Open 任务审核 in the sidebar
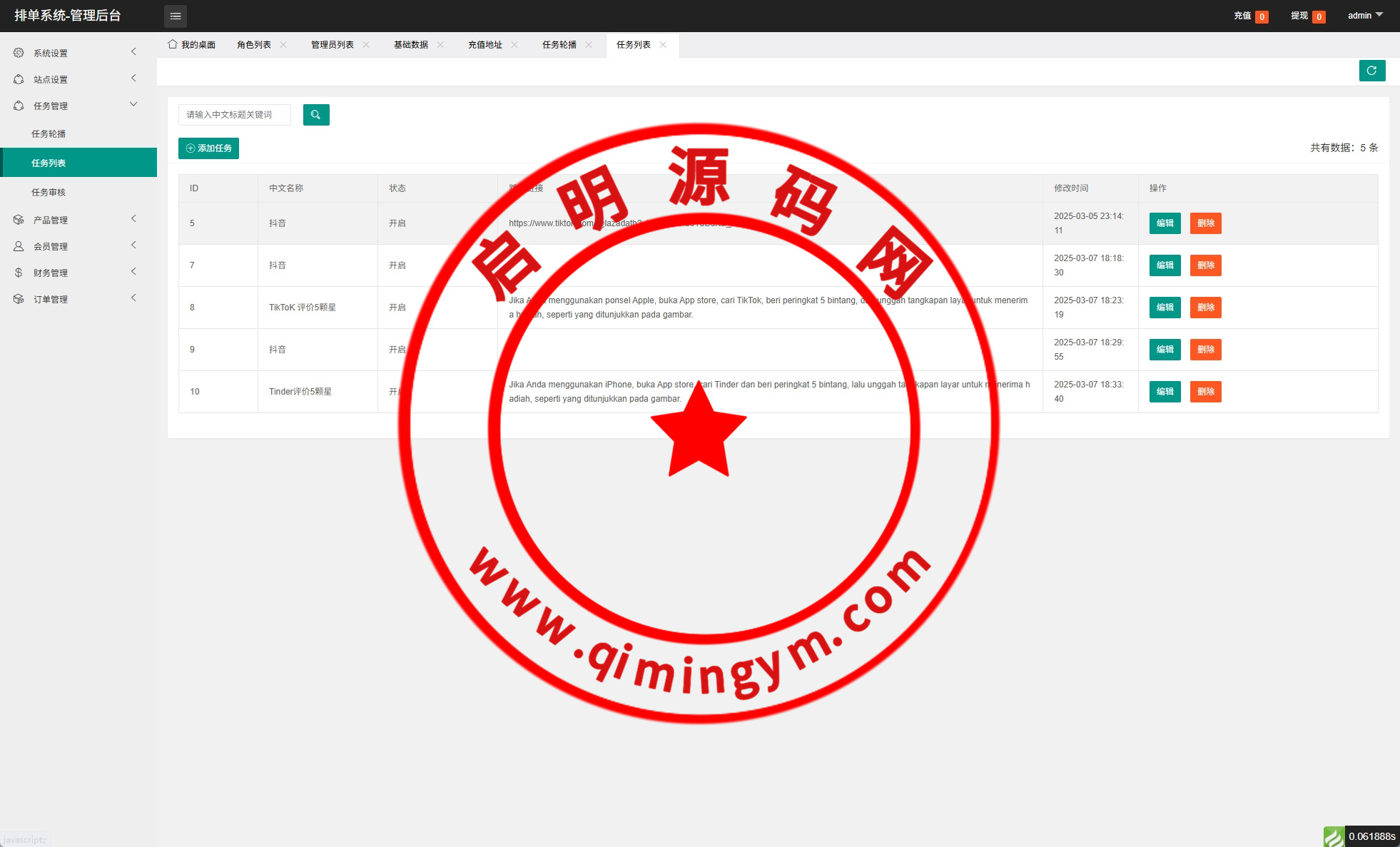Image resolution: width=1400 pixels, height=847 pixels. [x=49, y=192]
